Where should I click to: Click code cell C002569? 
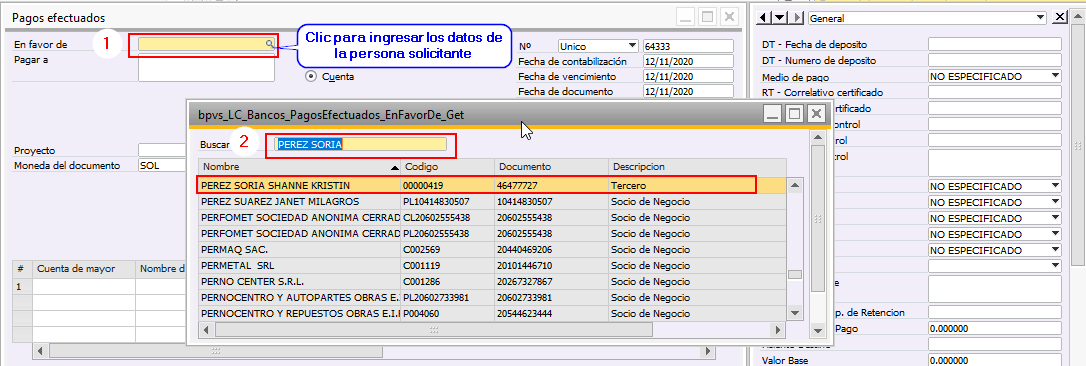click(x=447, y=249)
